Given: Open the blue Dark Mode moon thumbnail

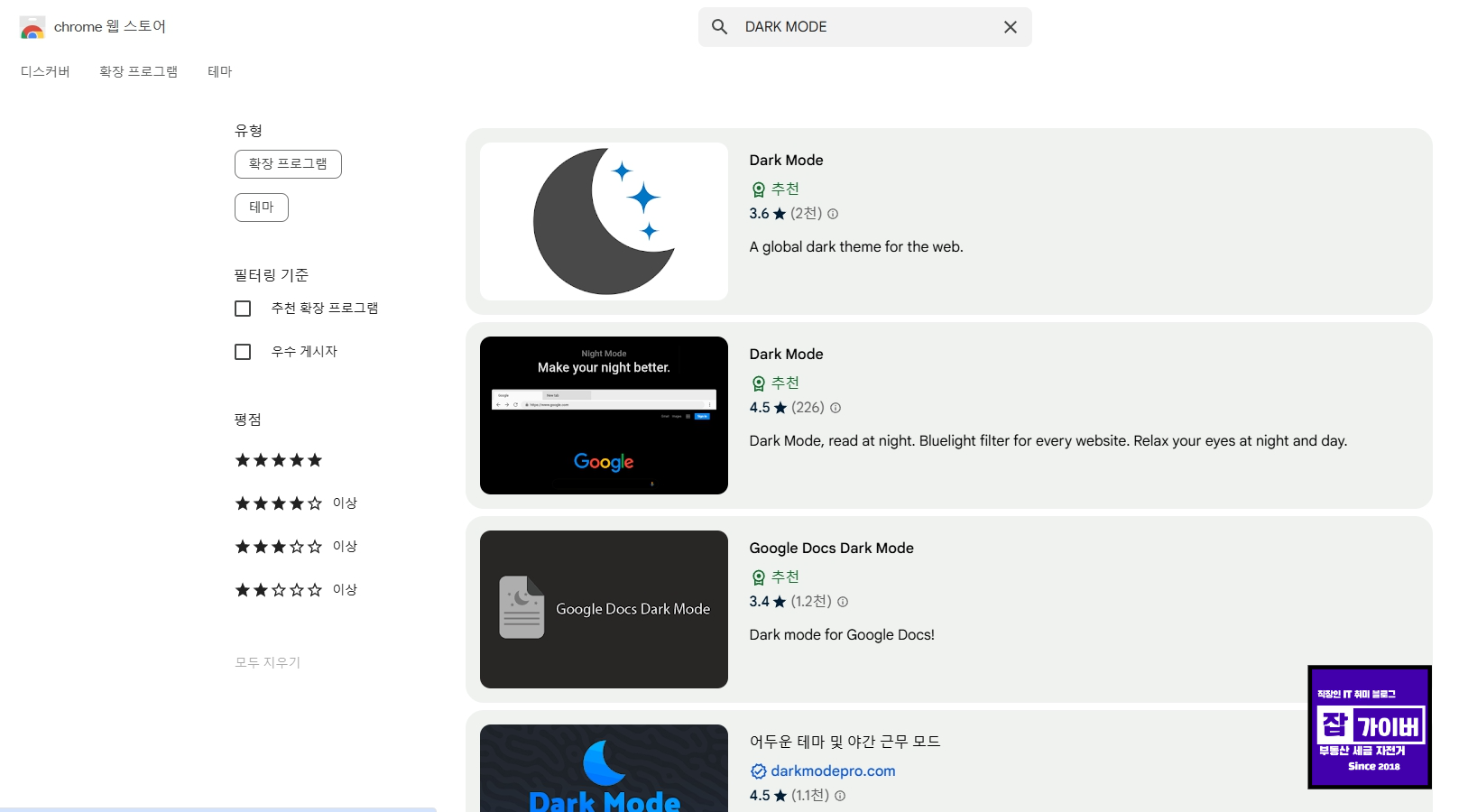Looking at the screenshot, I should pyautogui.click(x=604, y=768).
